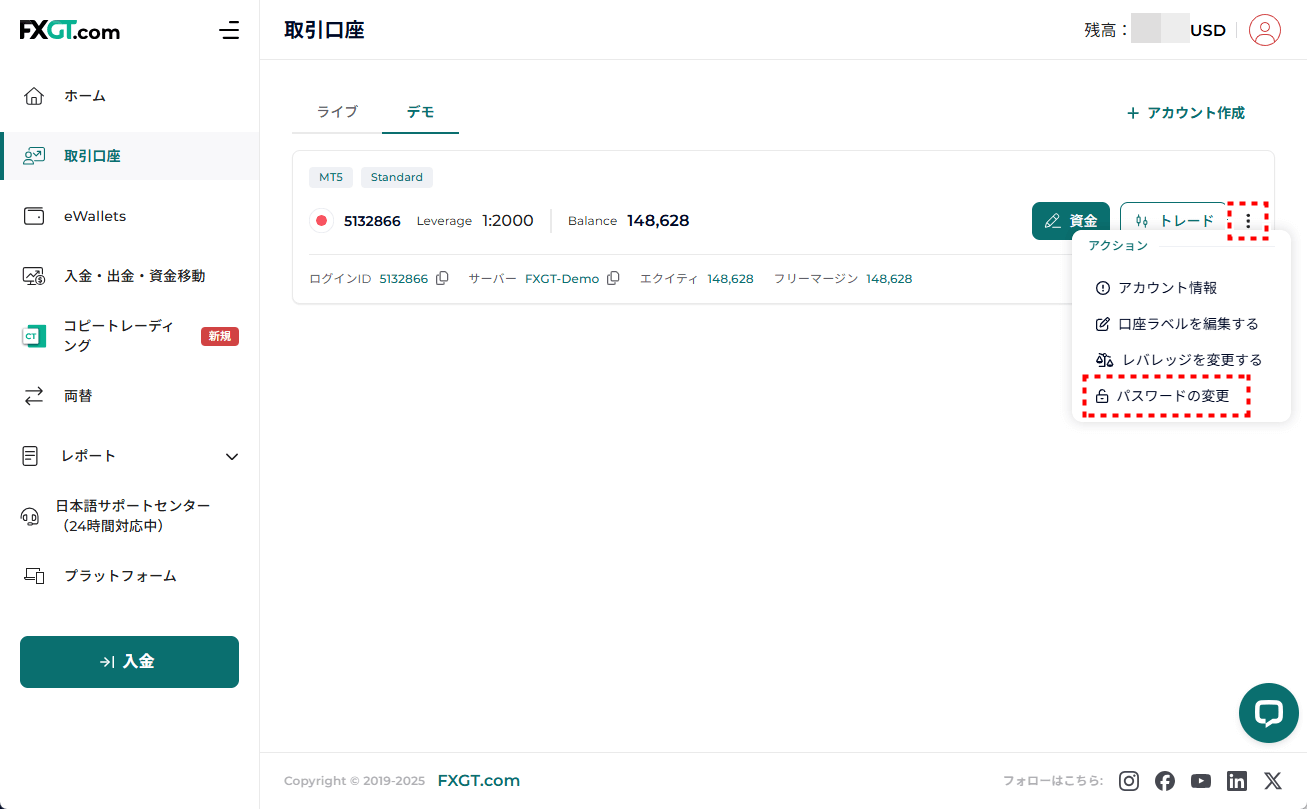Close the three-dot account actions menu

tap(1247, 221)
